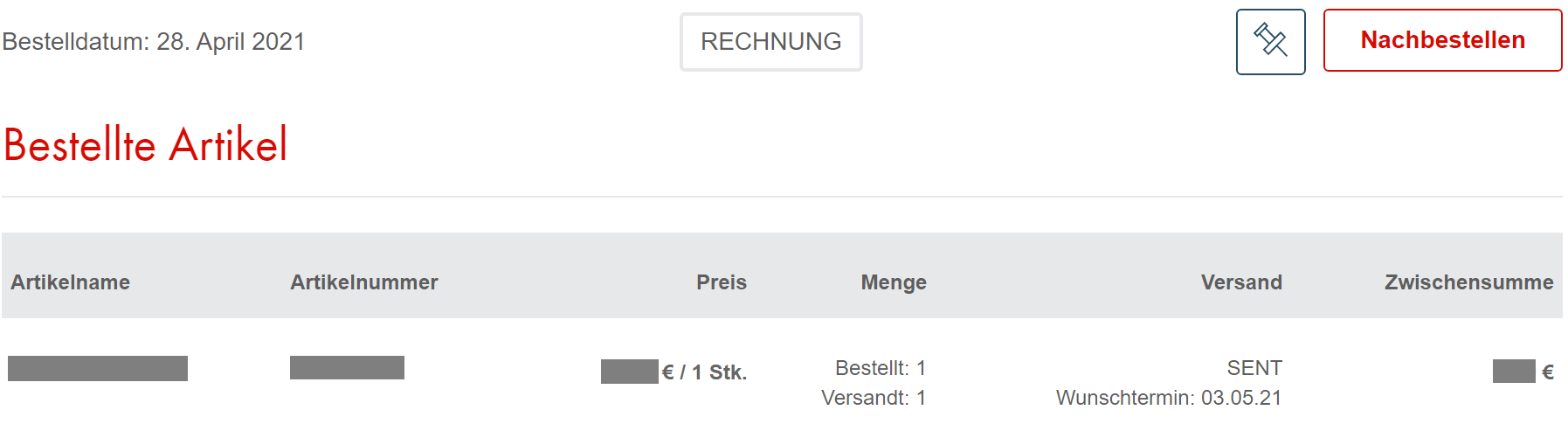Click the redacted subtotal amount
Image resolution: width=1568 pixels, height=424 pixels.
pos(1513,372)
